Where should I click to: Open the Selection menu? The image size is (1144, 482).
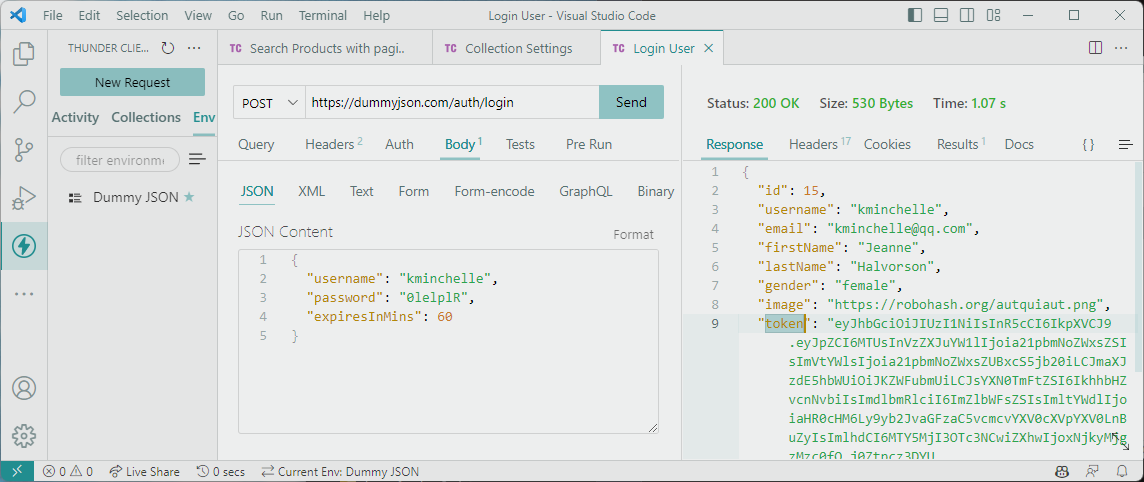pos(142,15)
